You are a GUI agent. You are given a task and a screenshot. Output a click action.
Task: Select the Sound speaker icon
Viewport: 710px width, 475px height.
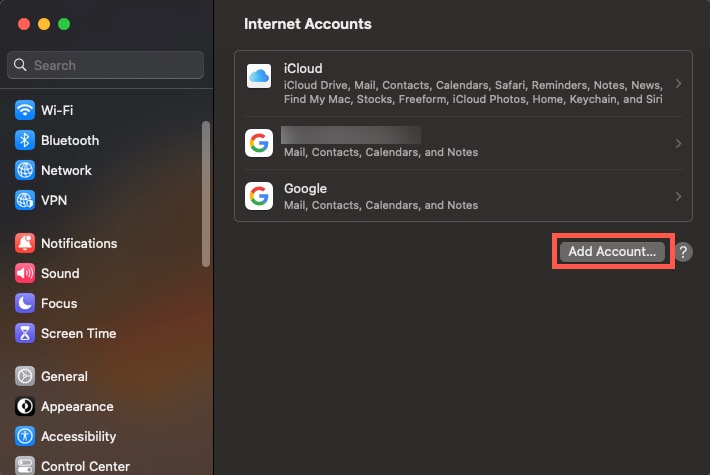(24, 273)
